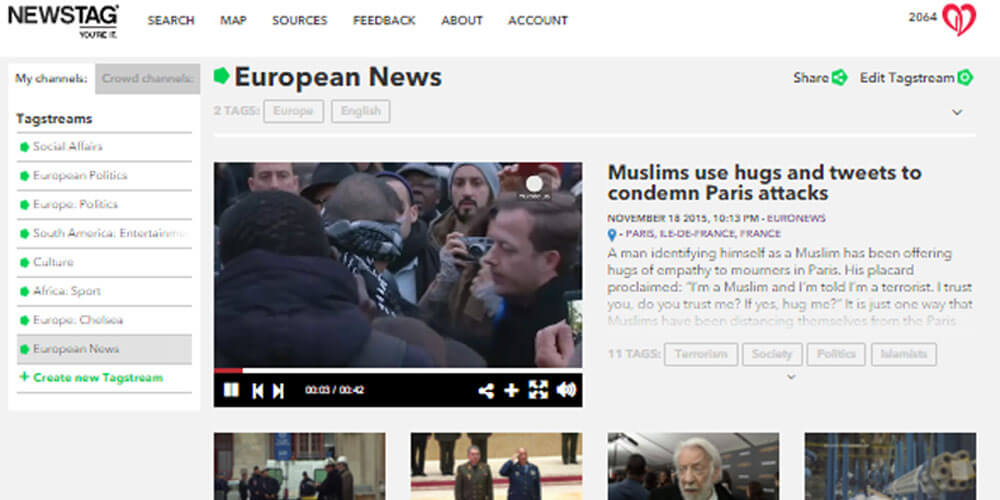Enter fullscreen video mode
The width and height of the screenshot is (1000, 500).
(538, 390)
